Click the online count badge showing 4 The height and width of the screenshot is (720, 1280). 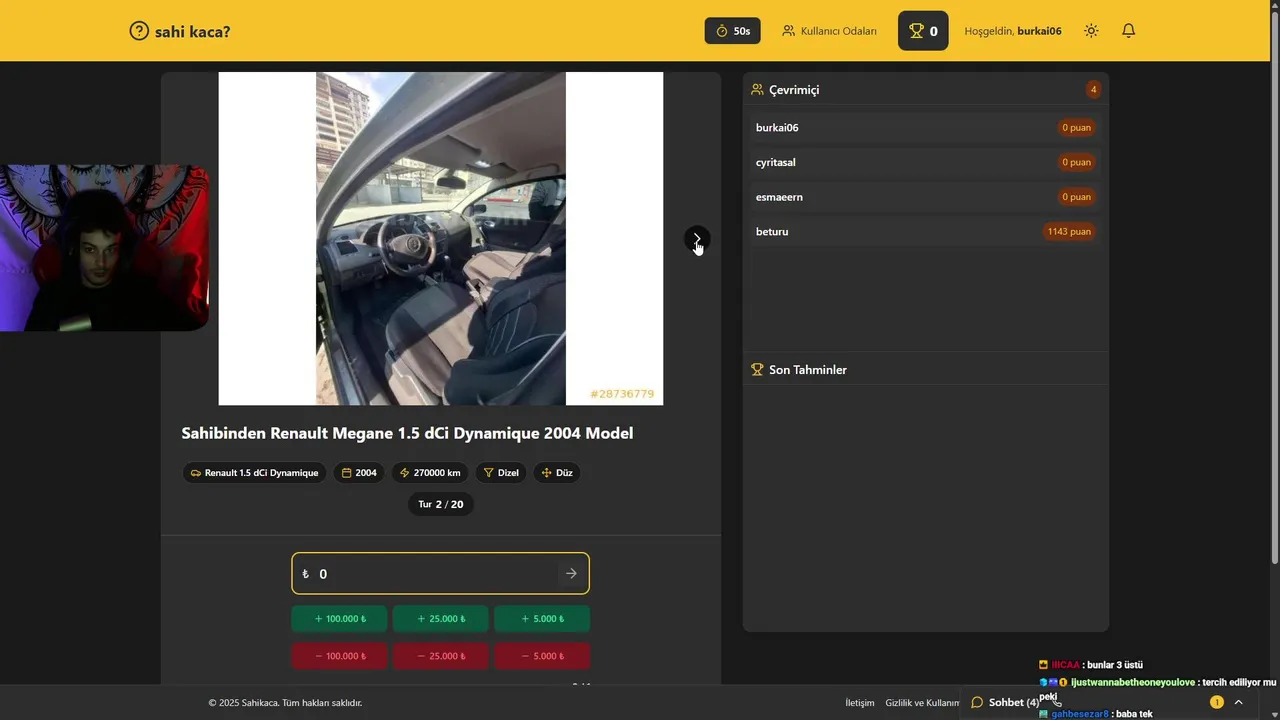point(1093,90)
